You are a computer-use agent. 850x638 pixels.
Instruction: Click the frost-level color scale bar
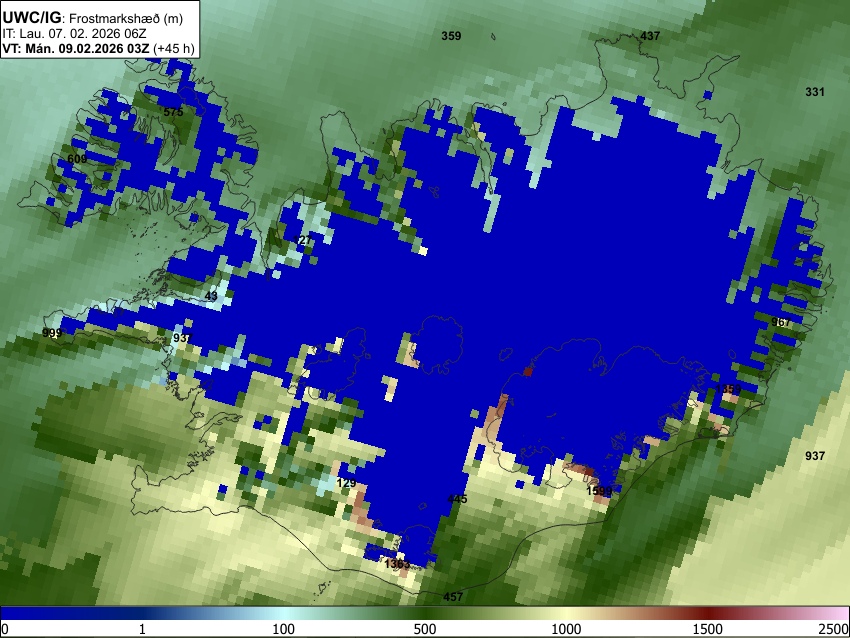pos(425,613)
